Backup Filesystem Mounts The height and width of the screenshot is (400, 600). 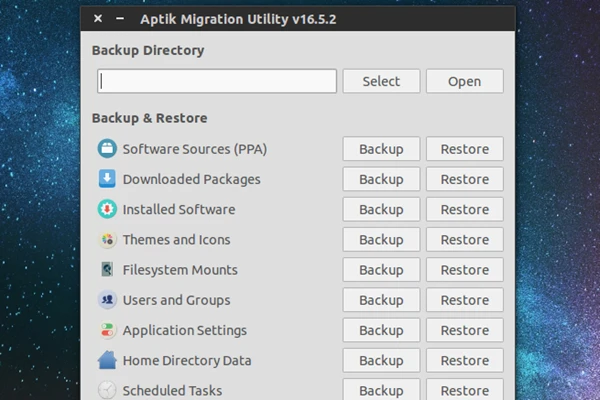(x=381, y=270)
